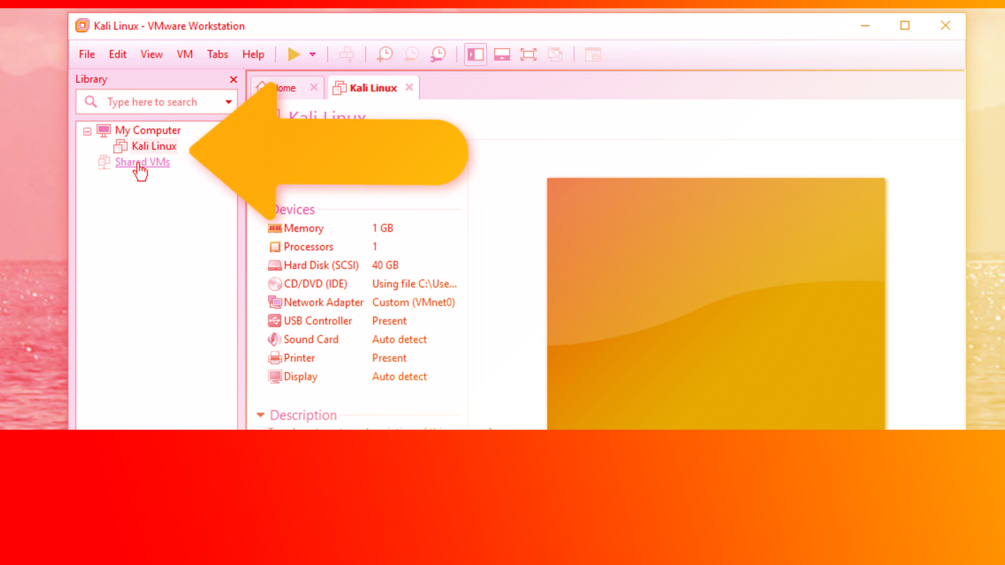The width and height of the screenshot is (1005, 565).
Task: Click the Network Adapter icon
Action: click(x=274, y=302)
